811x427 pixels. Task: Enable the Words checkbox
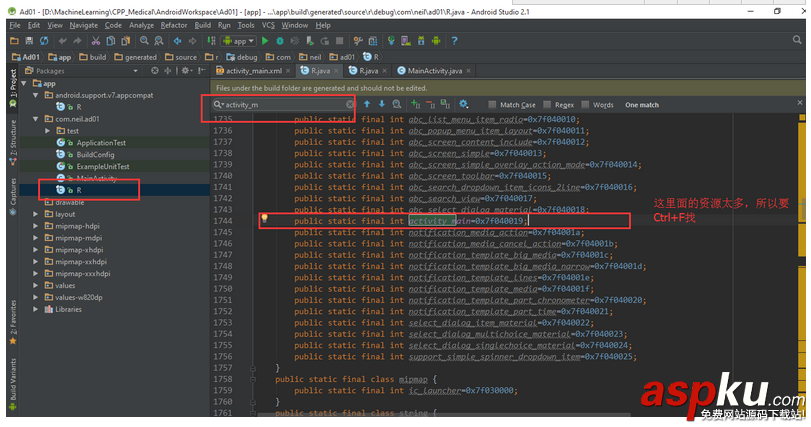tap(586, 105)
